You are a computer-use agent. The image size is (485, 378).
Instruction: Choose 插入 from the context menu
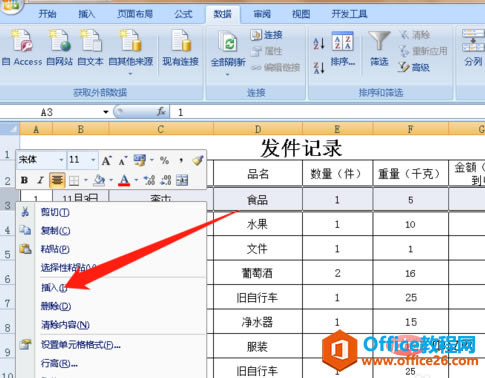[111, 287]
